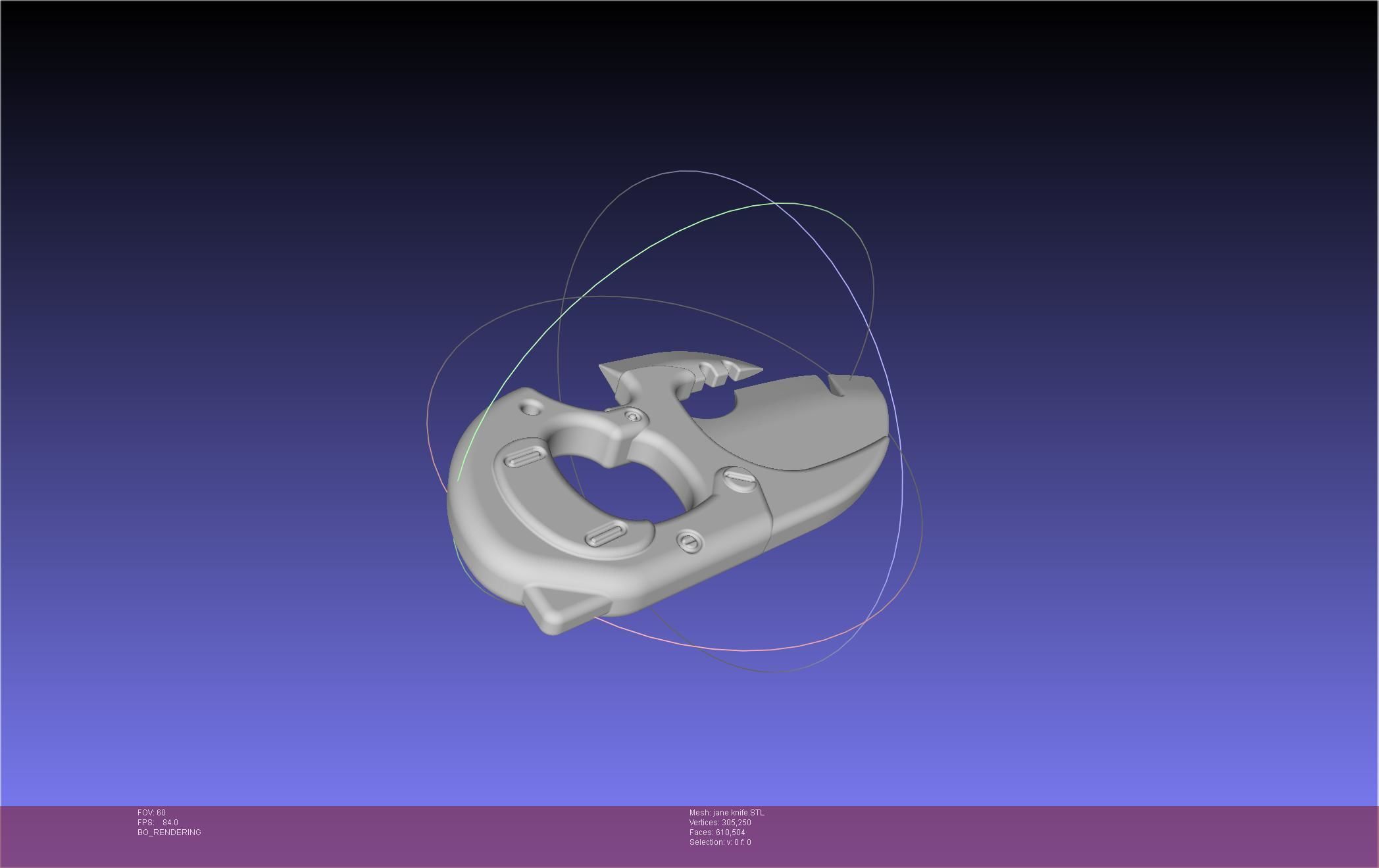Viewport: 1379px width, 868px height.
Task: Click the BO_RENDERING status text
Action: (x=169, y=832)
